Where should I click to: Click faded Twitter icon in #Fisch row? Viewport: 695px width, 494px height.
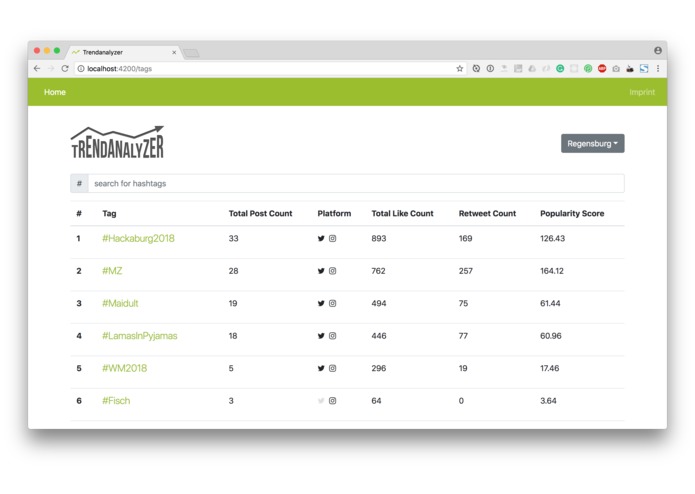pyautogui.click(x=321, y=401)
